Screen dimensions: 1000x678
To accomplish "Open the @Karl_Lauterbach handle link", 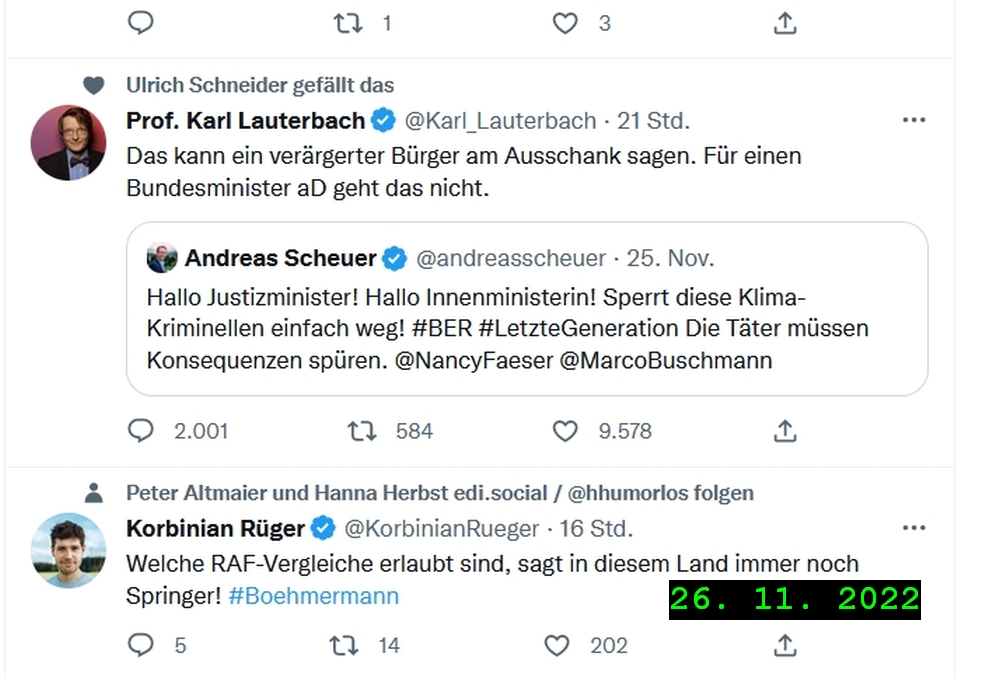I will [500, 121].
